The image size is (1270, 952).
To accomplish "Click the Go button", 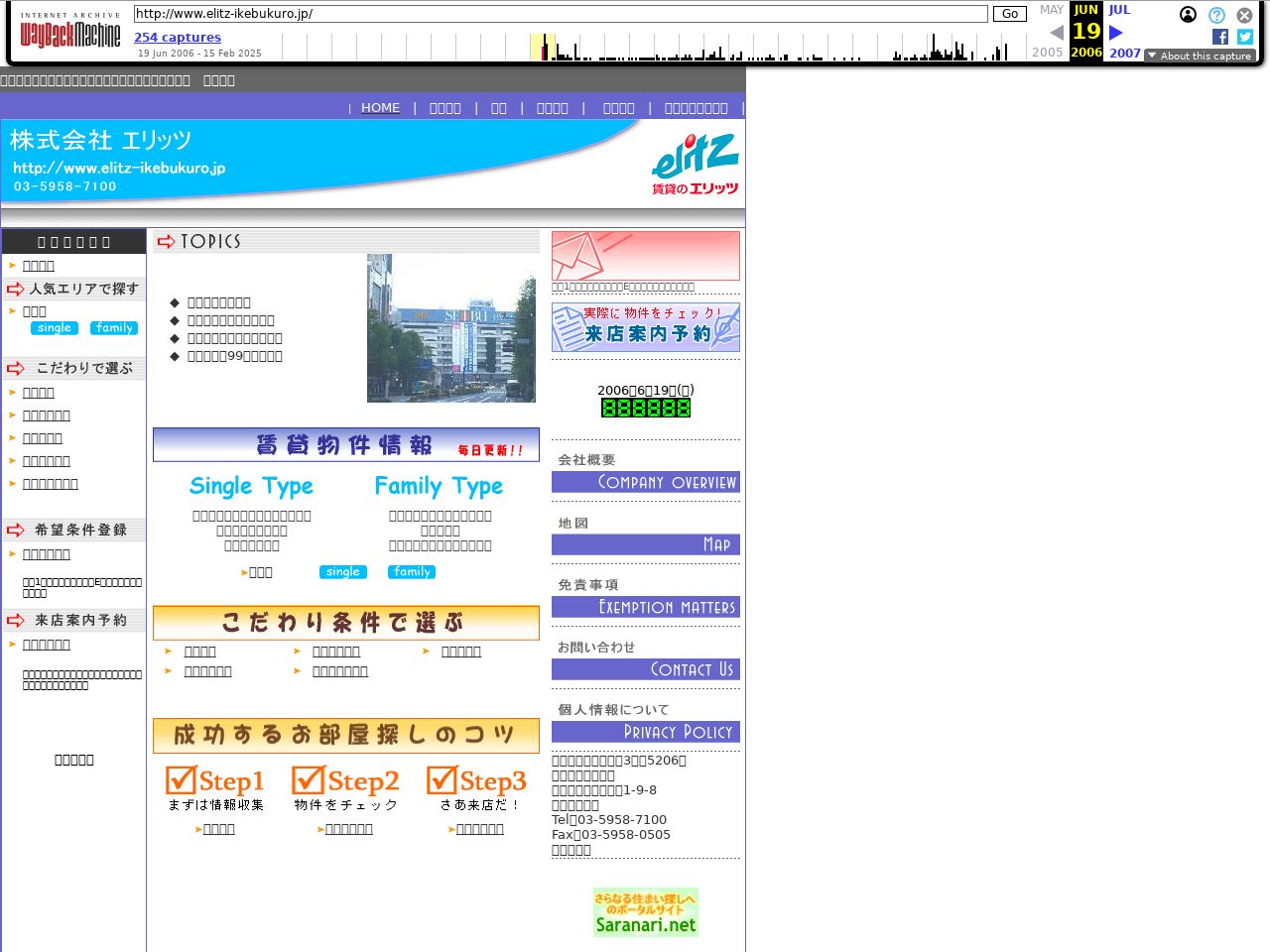I will (x=1009, y=14).
